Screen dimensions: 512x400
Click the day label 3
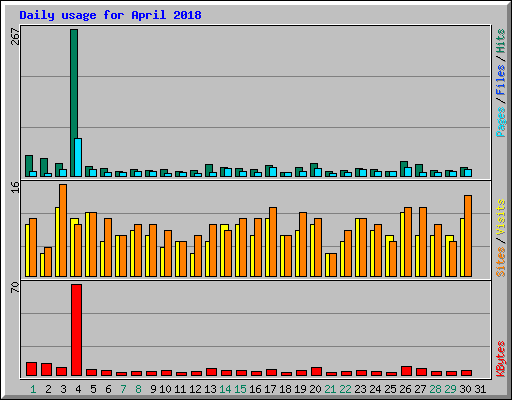point(63,389)
